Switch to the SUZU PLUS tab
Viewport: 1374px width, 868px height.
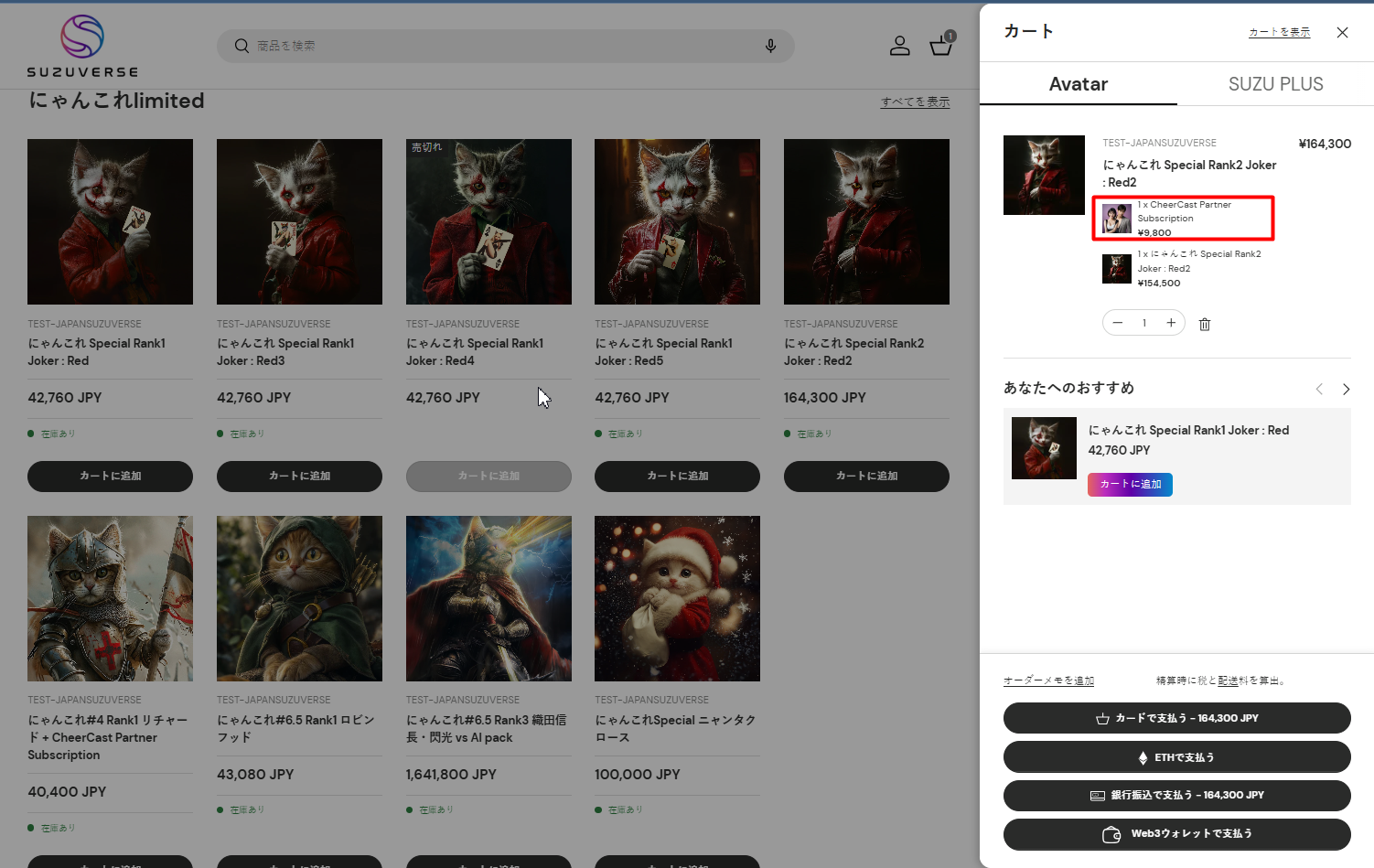1275,84
